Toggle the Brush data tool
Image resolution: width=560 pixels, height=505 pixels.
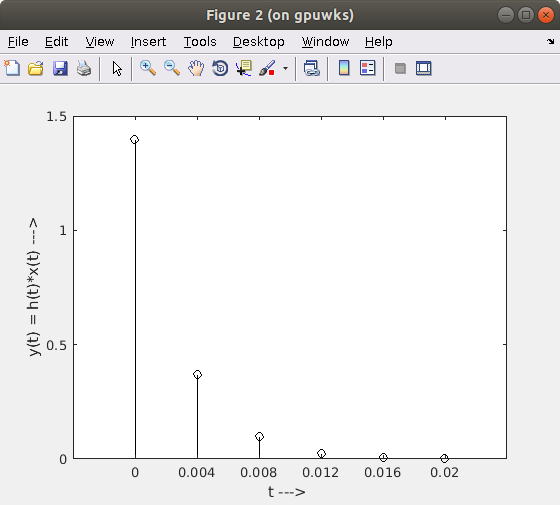[x=267, y=68]
